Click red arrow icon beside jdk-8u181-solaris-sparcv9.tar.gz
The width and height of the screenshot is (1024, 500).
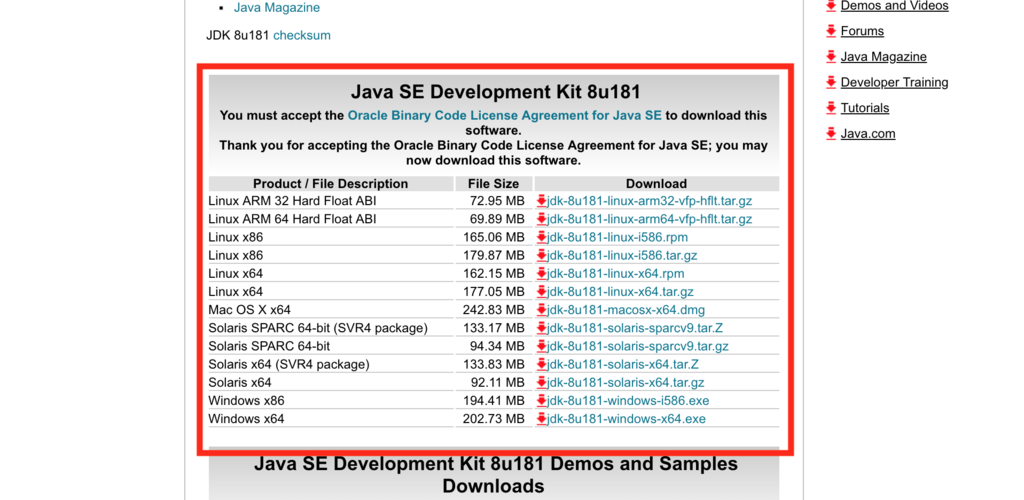[541, 346]
